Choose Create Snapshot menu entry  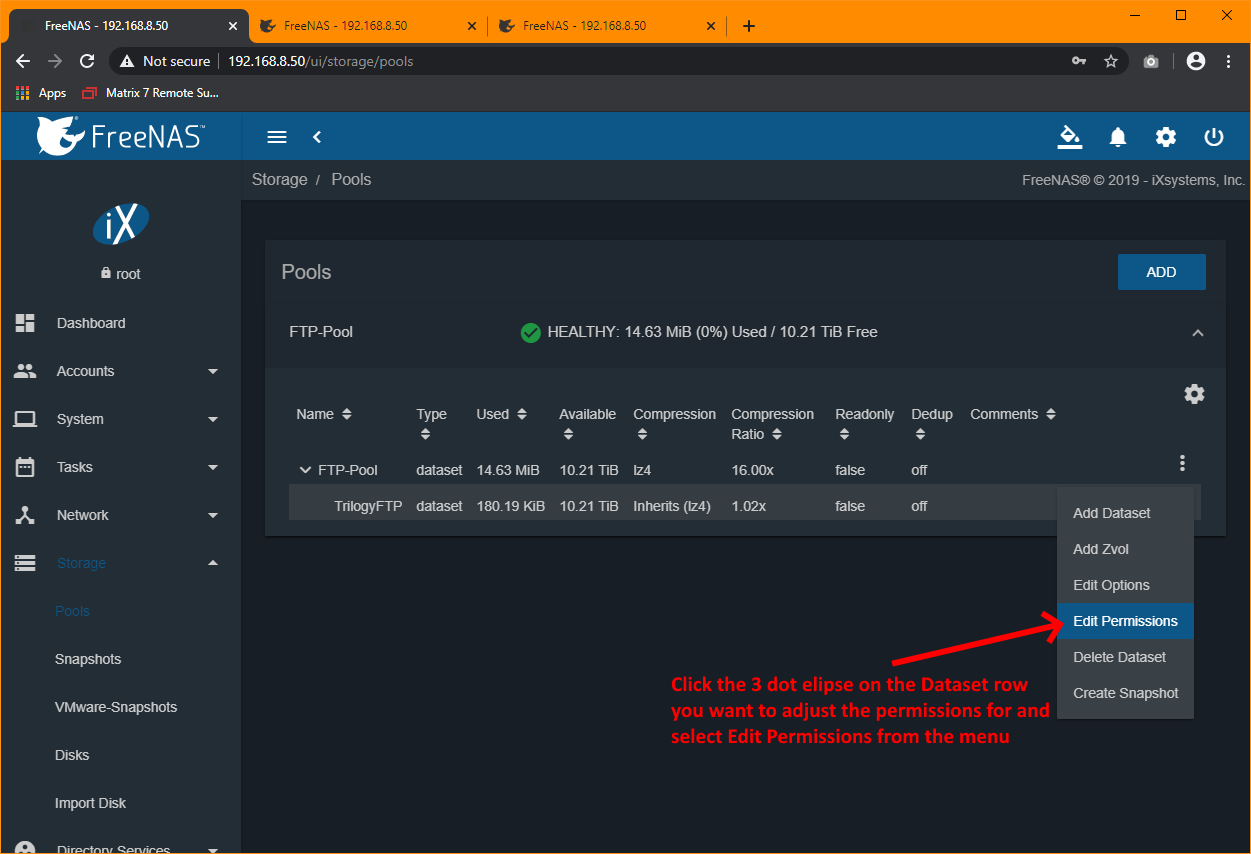click(x=1125, y=693)
